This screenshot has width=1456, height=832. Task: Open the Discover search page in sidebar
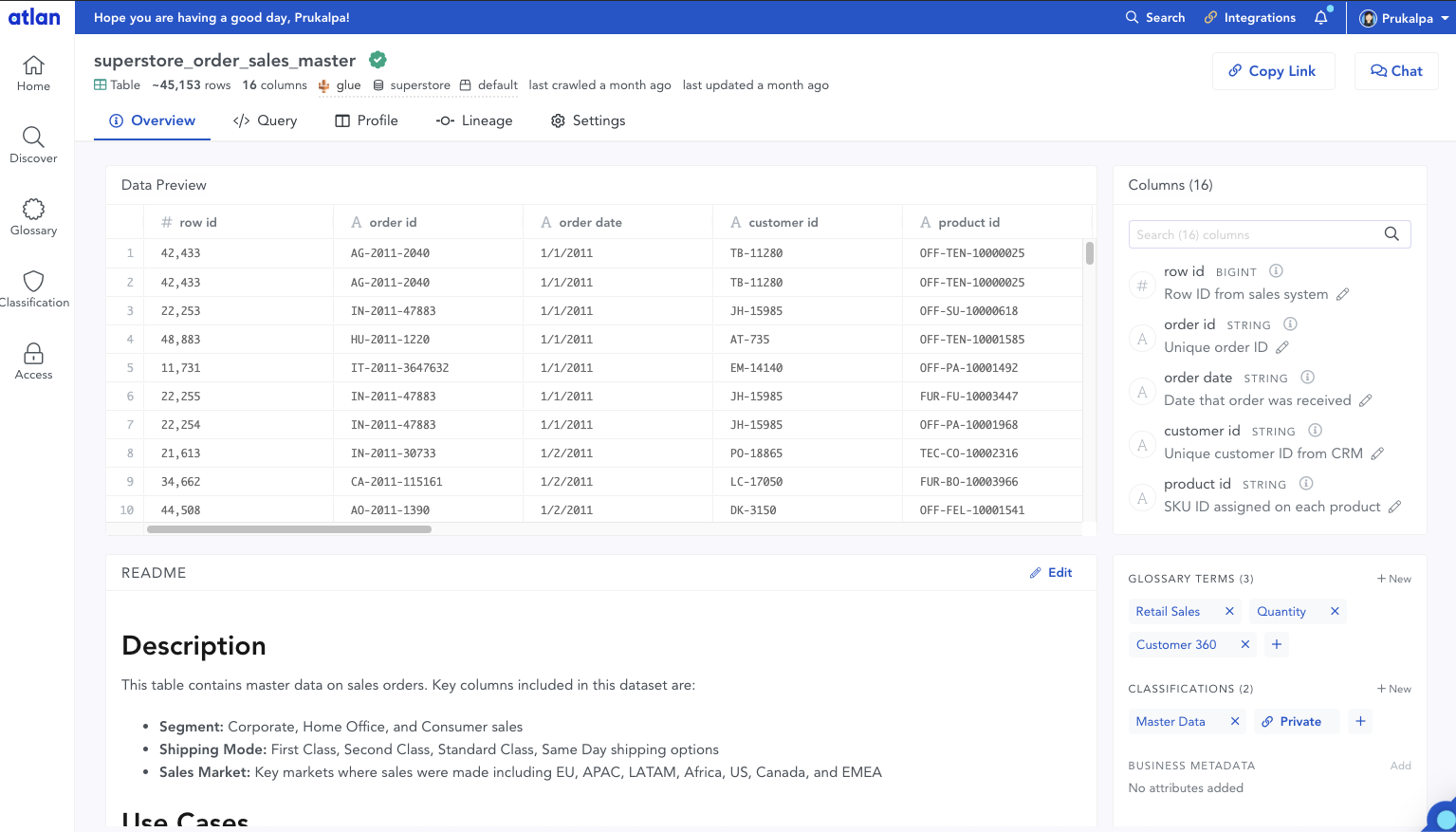33,144
